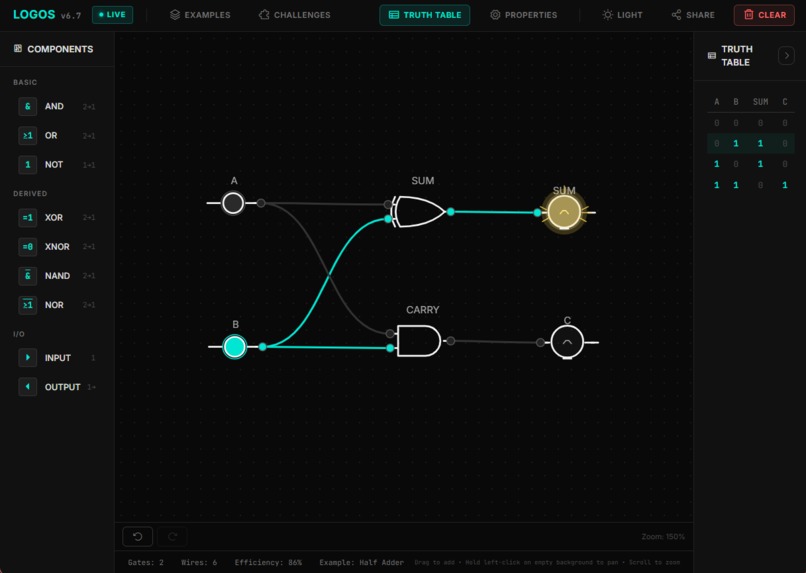
Task: Click the Truth Table panel header icon
Action: (x=712, y=56)
